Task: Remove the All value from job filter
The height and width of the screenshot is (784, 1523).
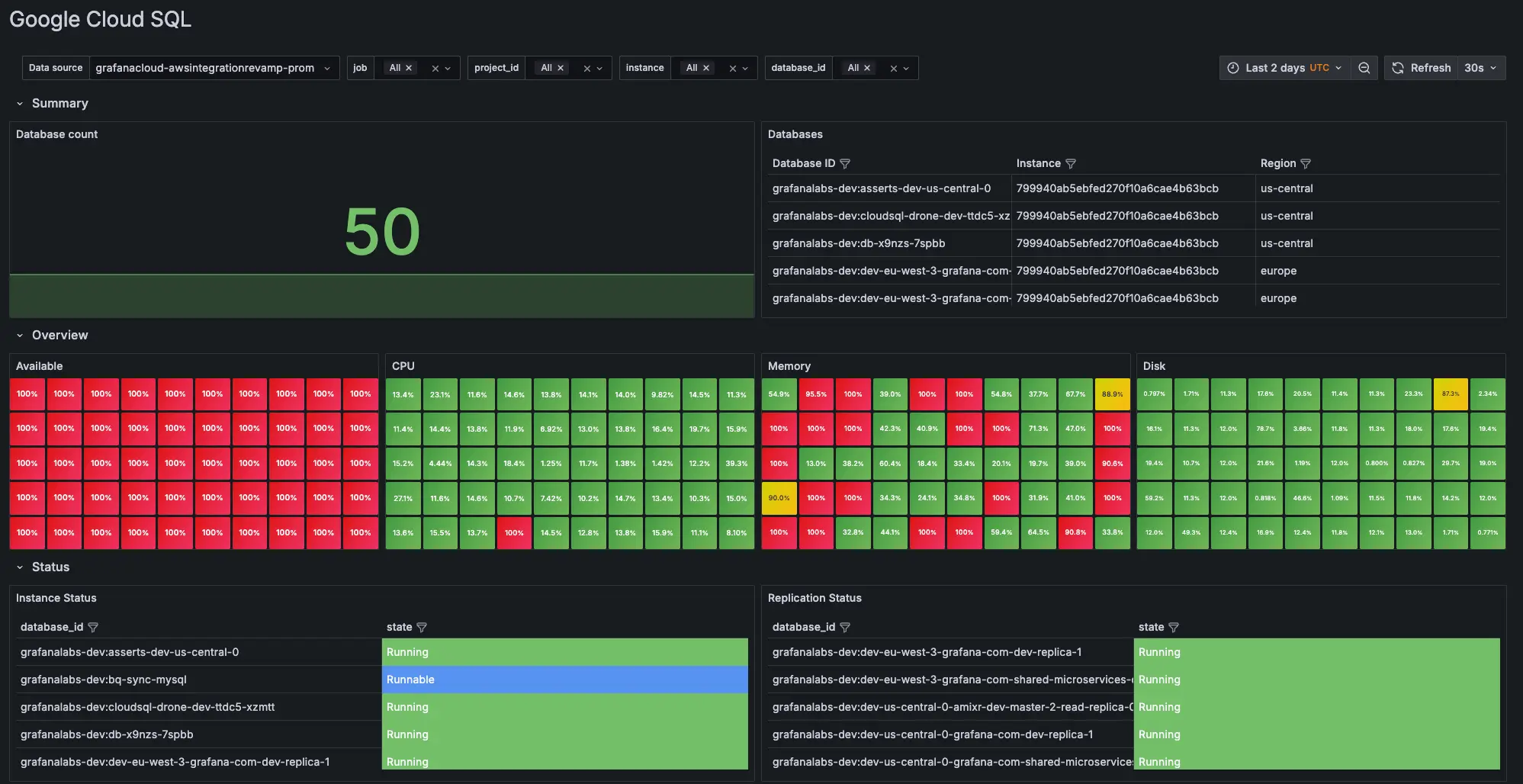Action: pyautogui.click(x=409, y=68)
